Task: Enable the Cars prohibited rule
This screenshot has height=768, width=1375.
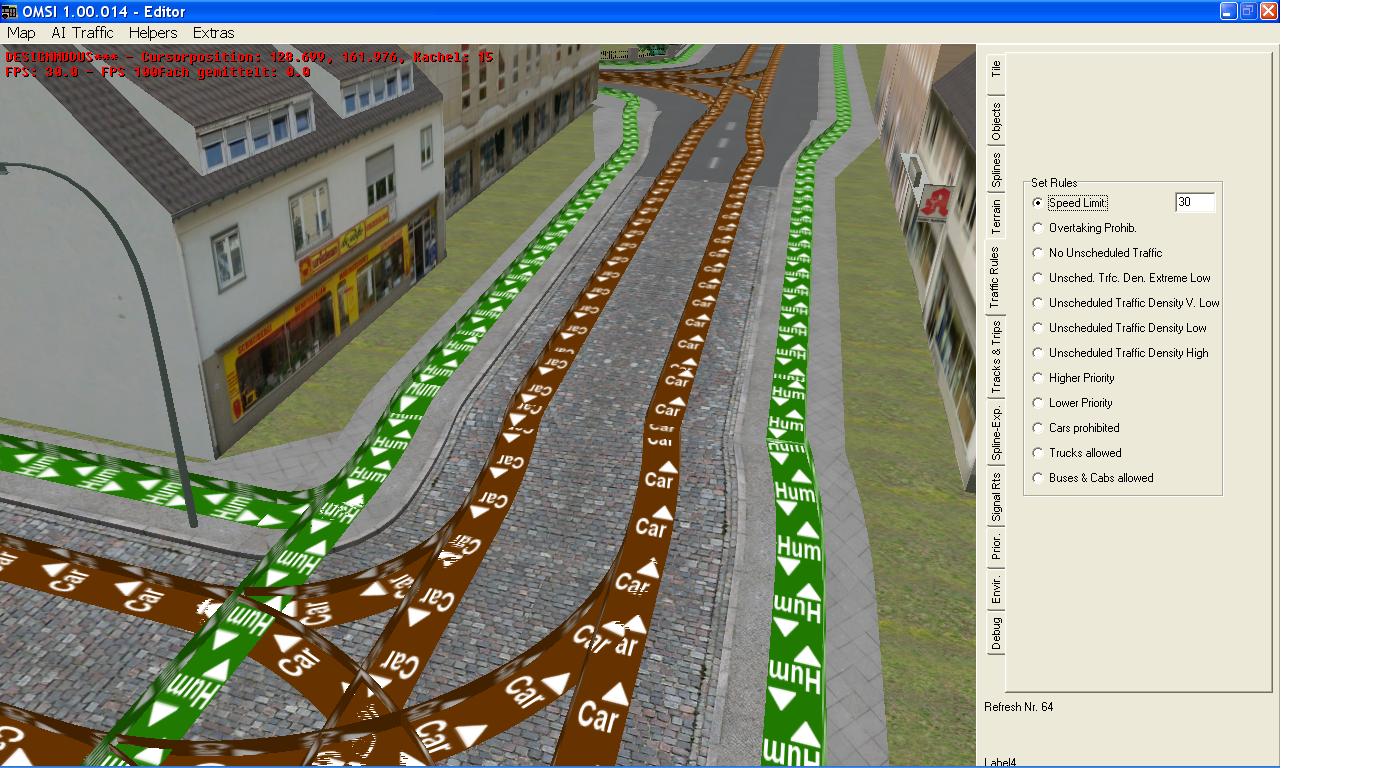Action: click(x=1038, y=428)
